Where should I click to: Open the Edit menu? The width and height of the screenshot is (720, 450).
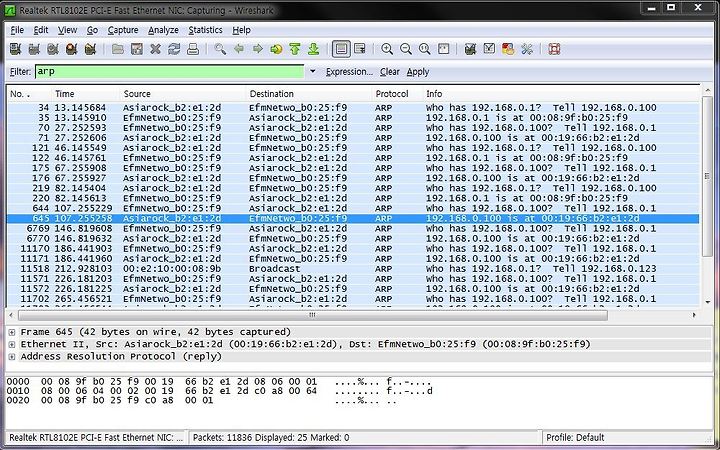tap(41, 30)
